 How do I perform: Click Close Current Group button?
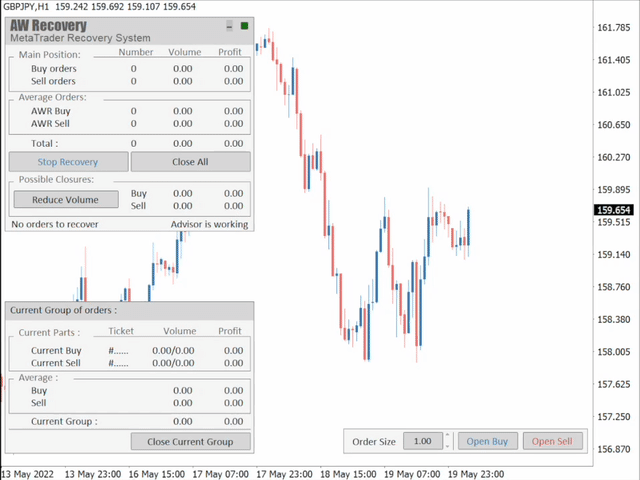click(190, 441)
